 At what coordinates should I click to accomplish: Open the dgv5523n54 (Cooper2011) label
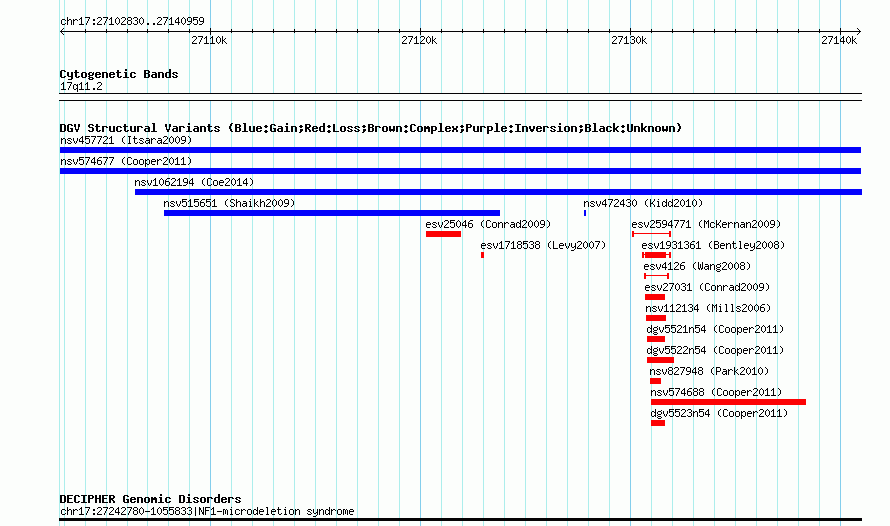pos(719,413)
